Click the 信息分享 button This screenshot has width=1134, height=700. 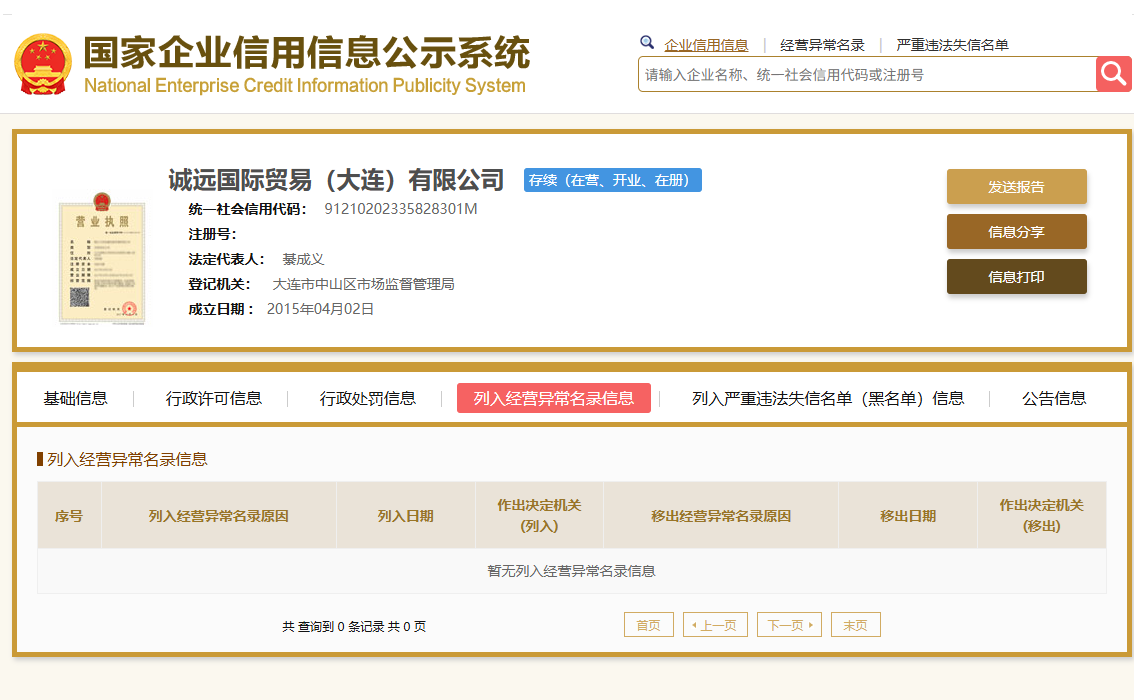[x=1016, y=231]
